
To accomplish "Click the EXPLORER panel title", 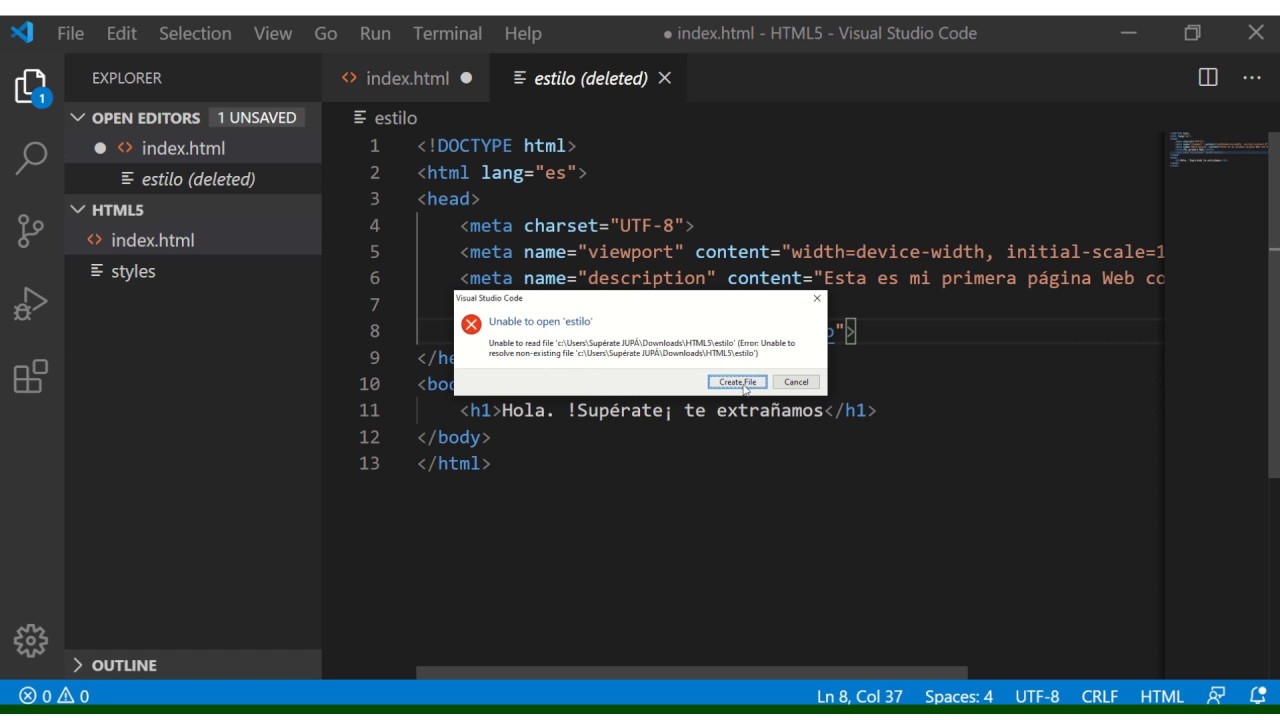I will point(127,78).
